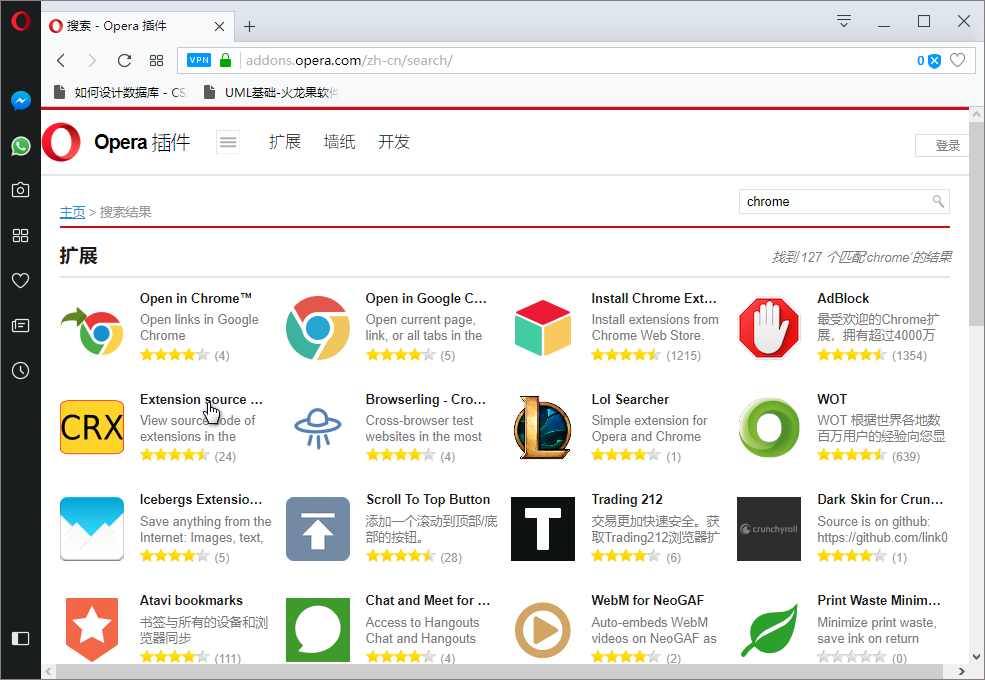Open Scroll To Top Button icon

point(318,529)
